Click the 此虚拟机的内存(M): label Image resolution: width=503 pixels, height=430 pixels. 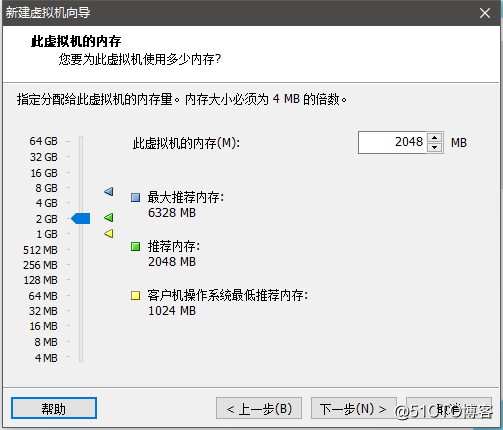coord(186,143)
